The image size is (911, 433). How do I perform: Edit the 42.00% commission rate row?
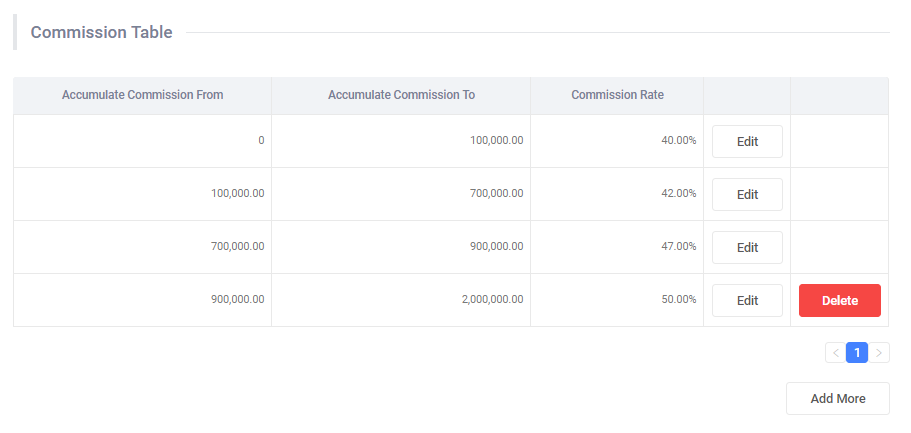747,195
